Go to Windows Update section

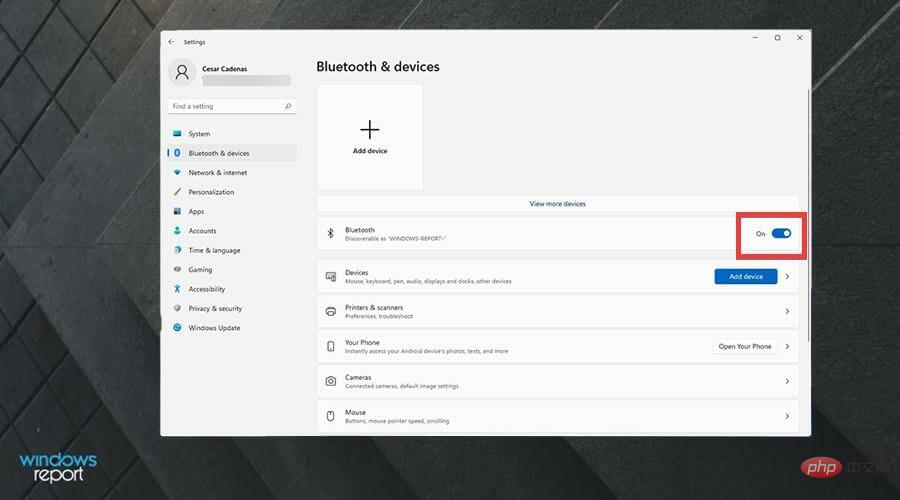tap(214, 328)
